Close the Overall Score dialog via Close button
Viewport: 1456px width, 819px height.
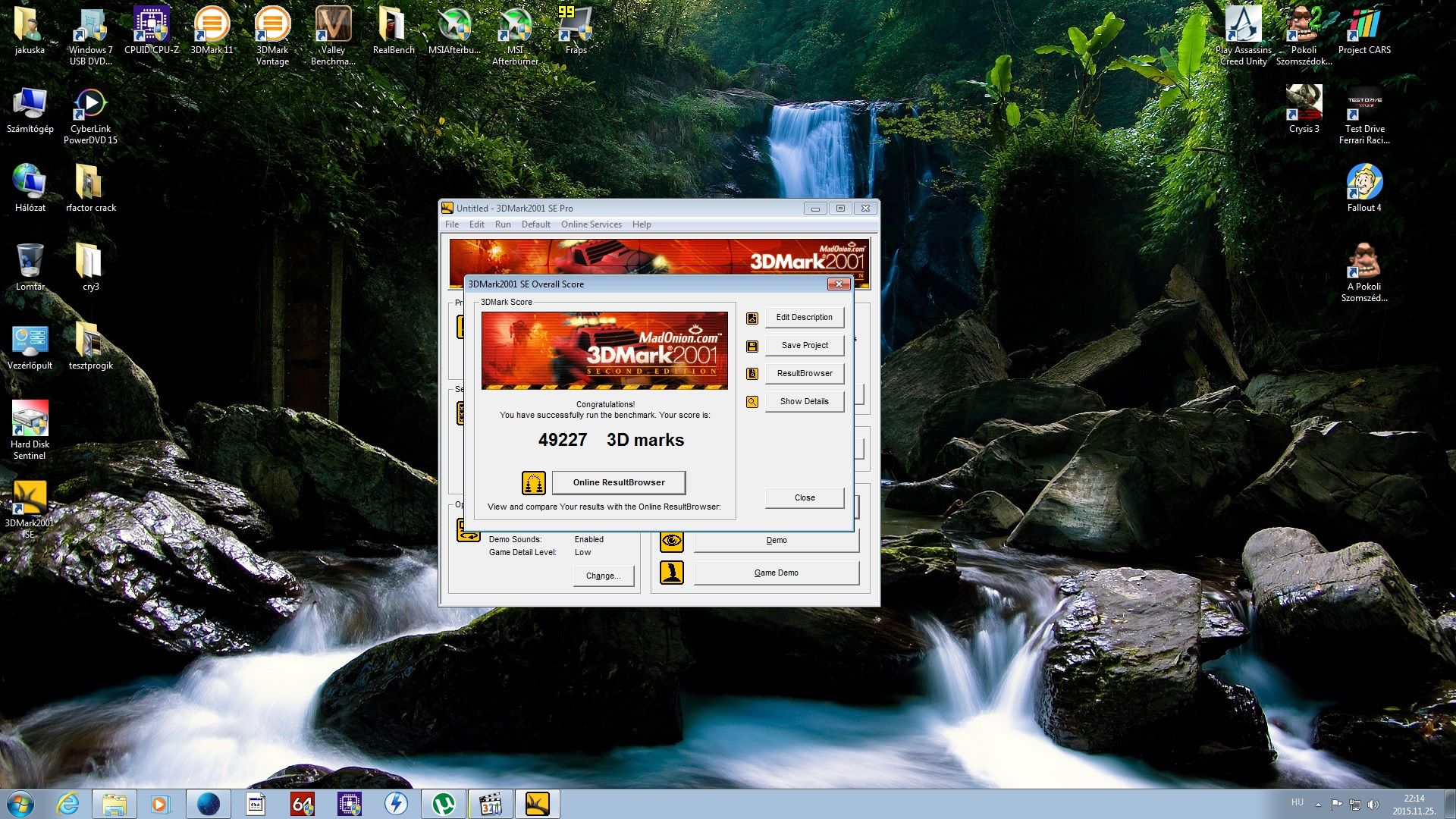pyautogui.click(x=805, y=497)
